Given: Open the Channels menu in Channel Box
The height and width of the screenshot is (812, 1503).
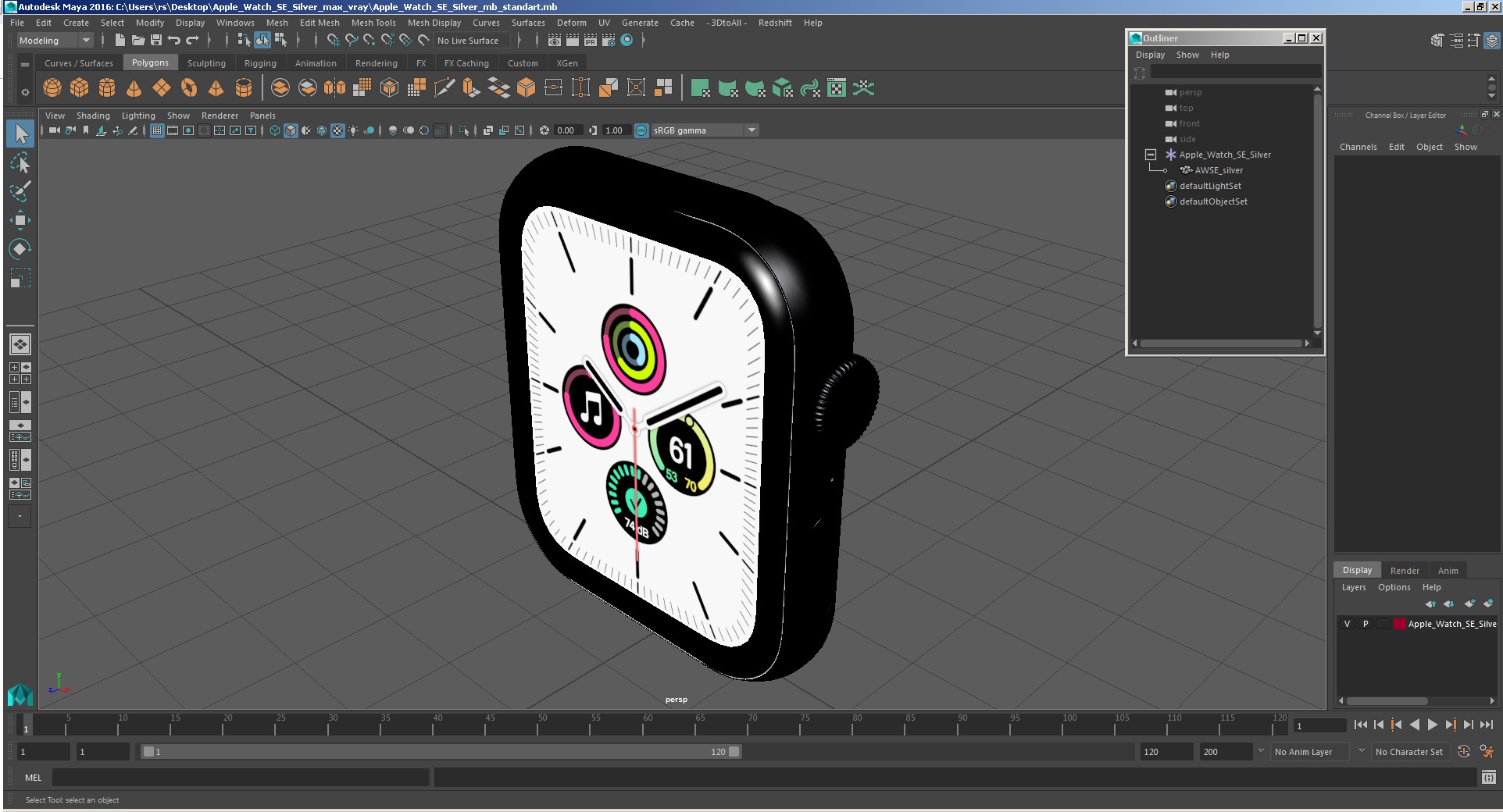Looking at the screenshot, I should (1358, 147).
